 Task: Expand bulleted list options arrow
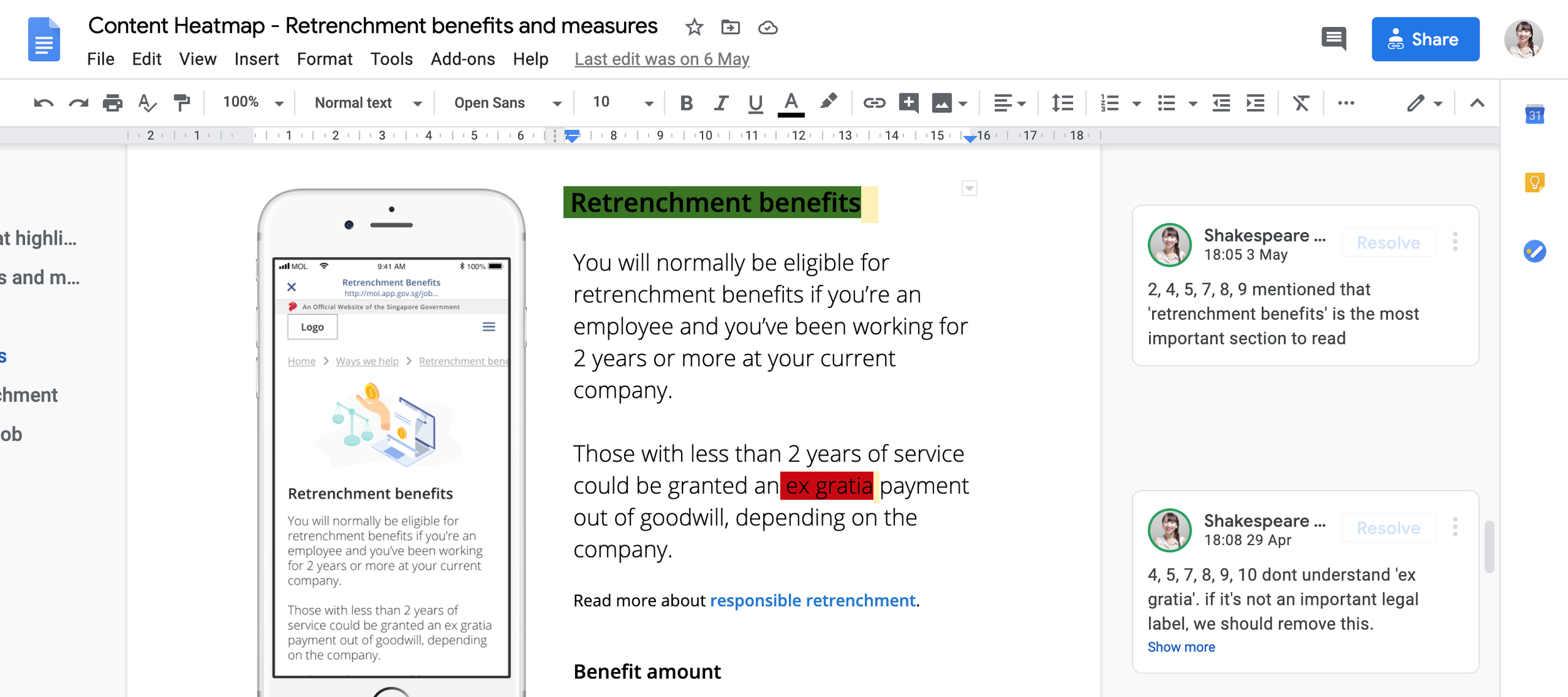[x=1193, y=104]
